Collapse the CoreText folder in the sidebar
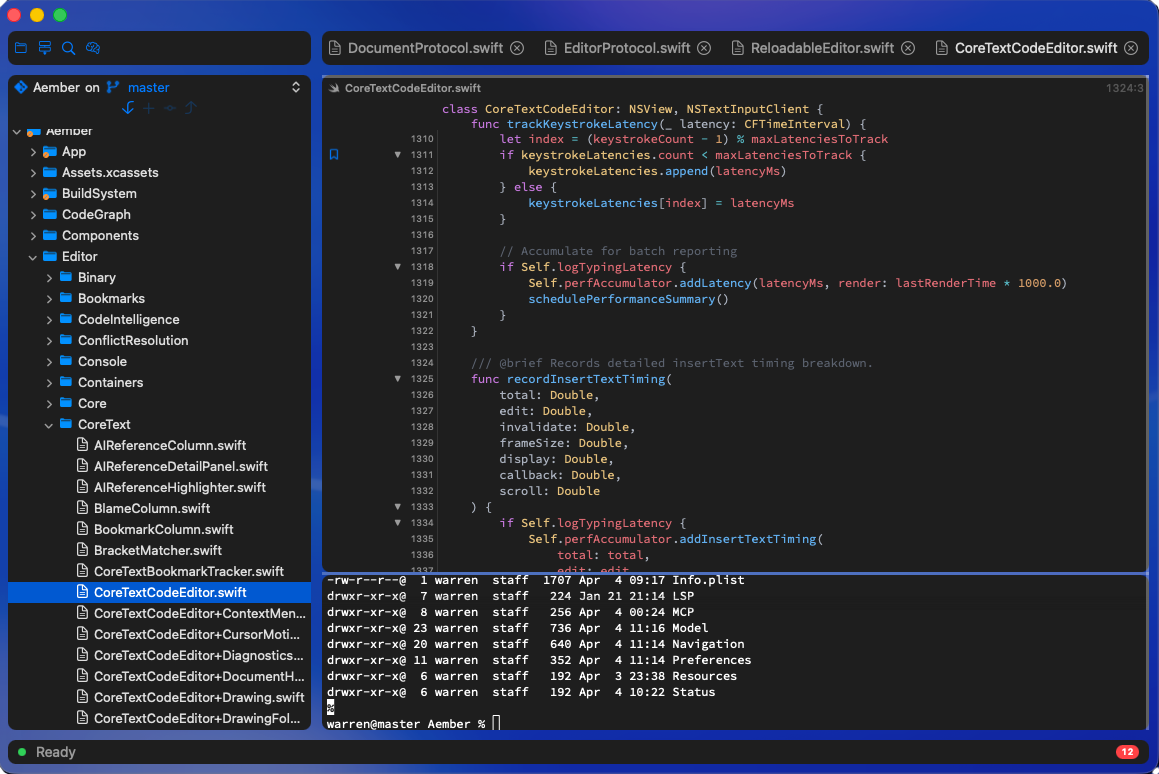1159x774 pixels. coord(47,424)
